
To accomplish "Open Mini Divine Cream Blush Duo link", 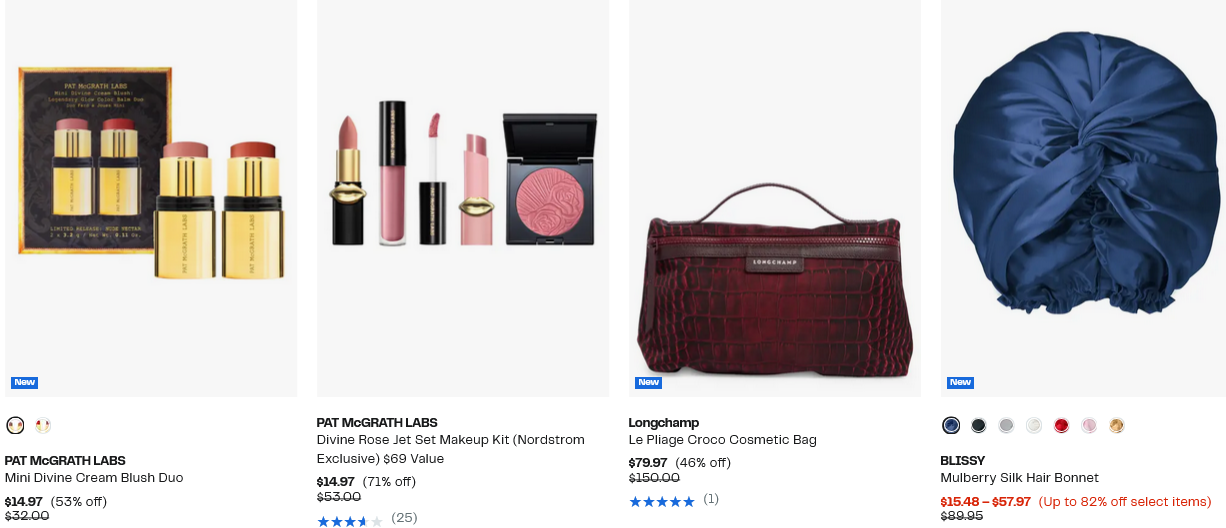I will coord(94,478).
